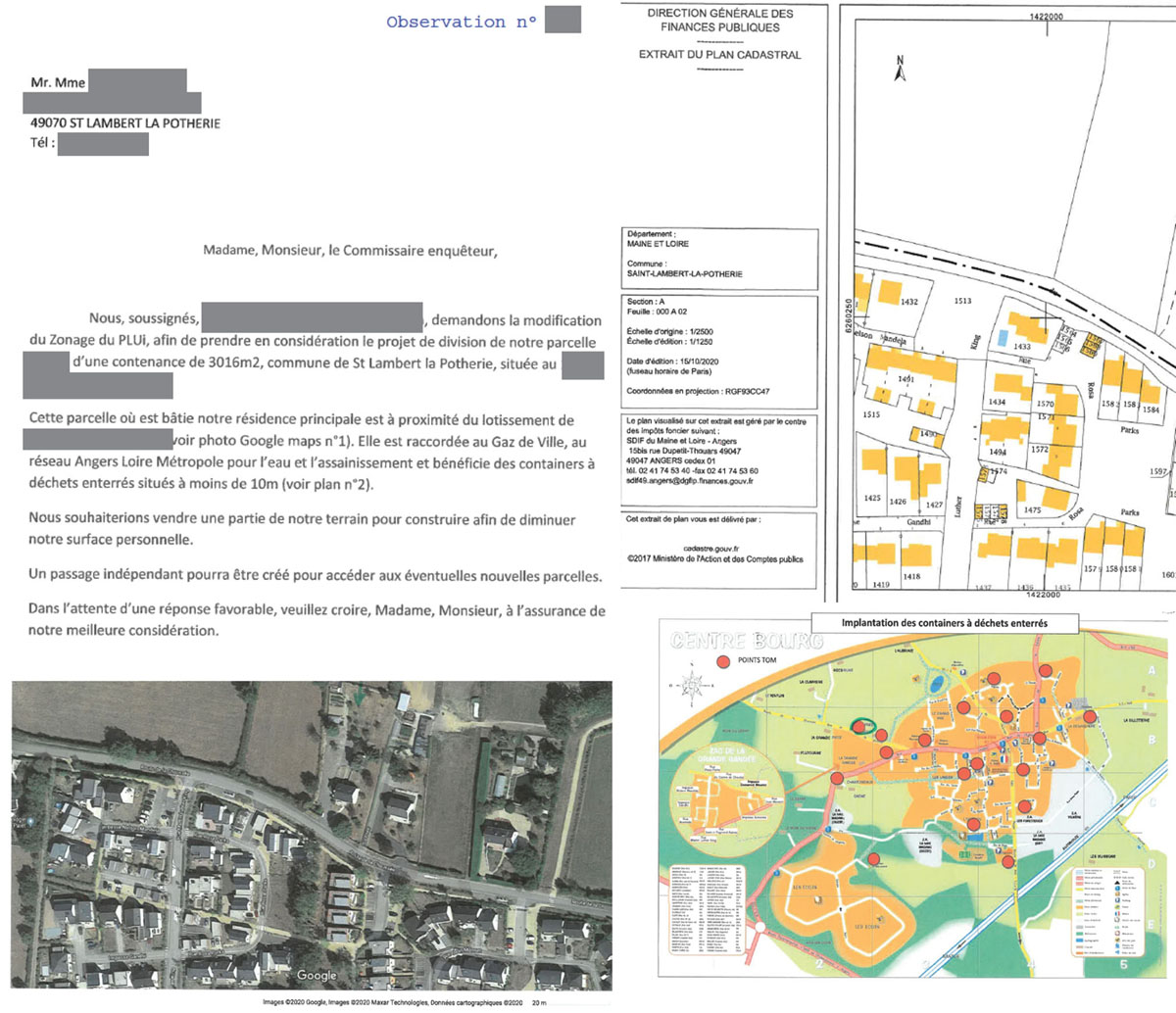Viewport: 1176px width, 1013px height.
Task: Select parcel 1491 on the cadastral plan
Action: (905, 379)
